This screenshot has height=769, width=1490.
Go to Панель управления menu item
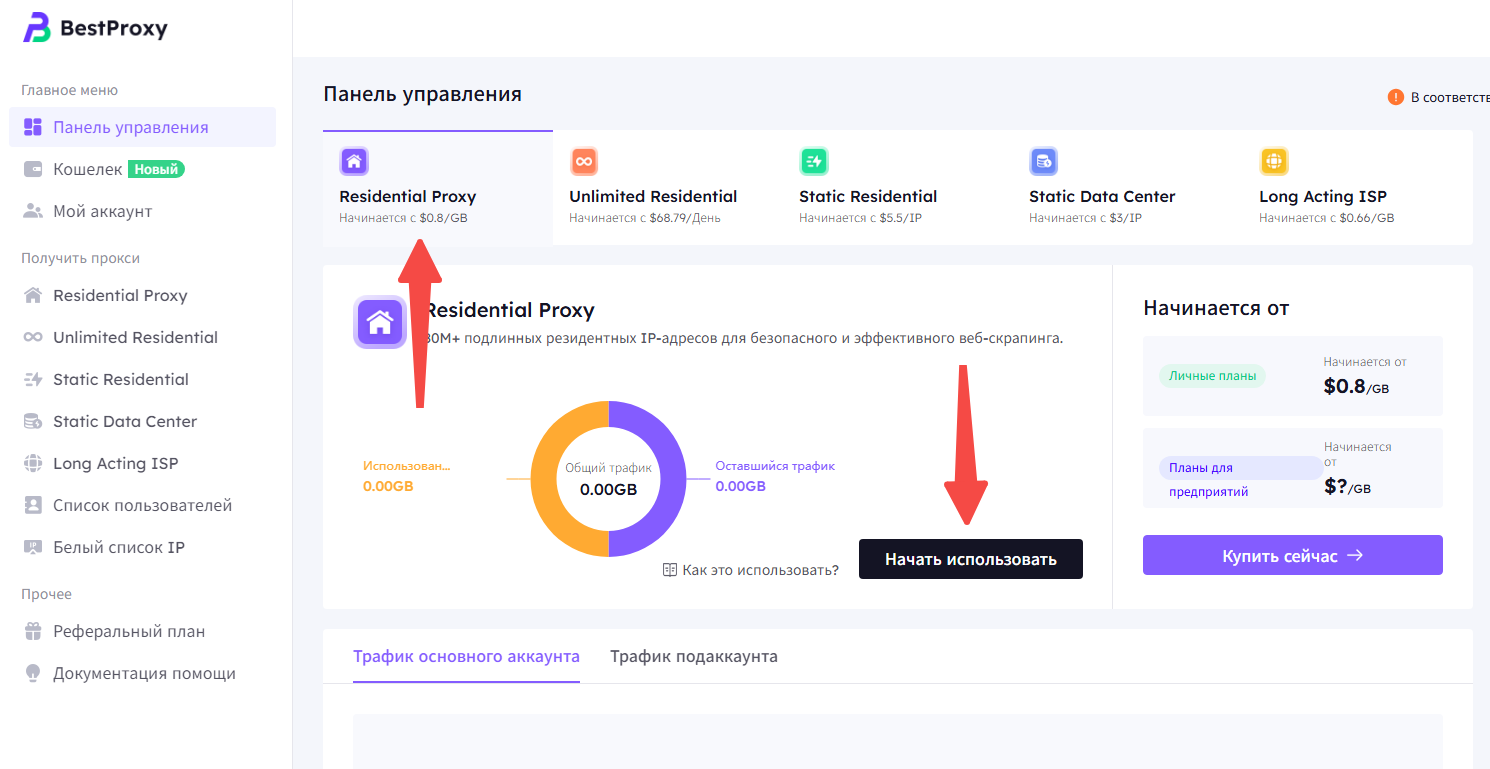tap(131, 128)
